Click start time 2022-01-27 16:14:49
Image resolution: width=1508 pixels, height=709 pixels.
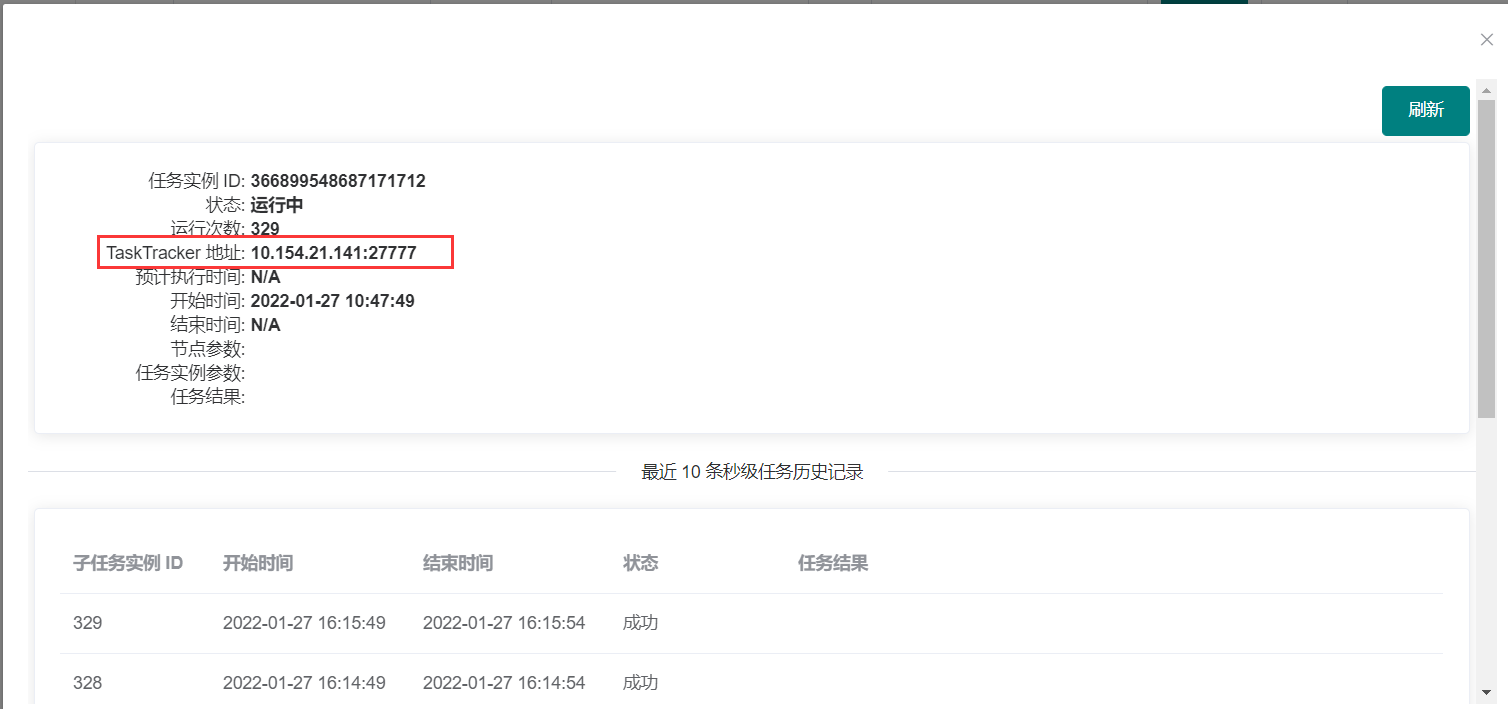pos(304,683)
